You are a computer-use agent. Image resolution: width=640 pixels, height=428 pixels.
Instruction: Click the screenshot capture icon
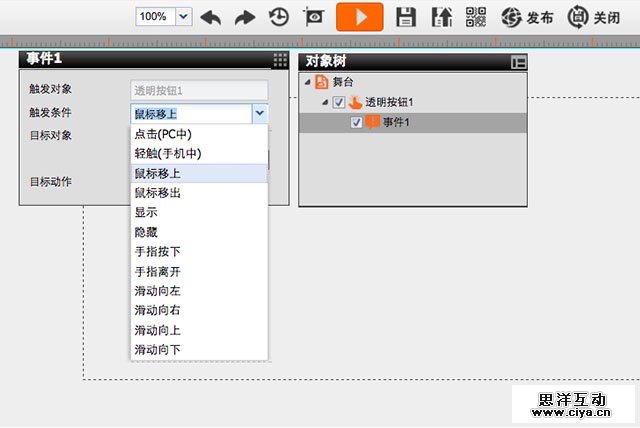click(x=314, y=17)
